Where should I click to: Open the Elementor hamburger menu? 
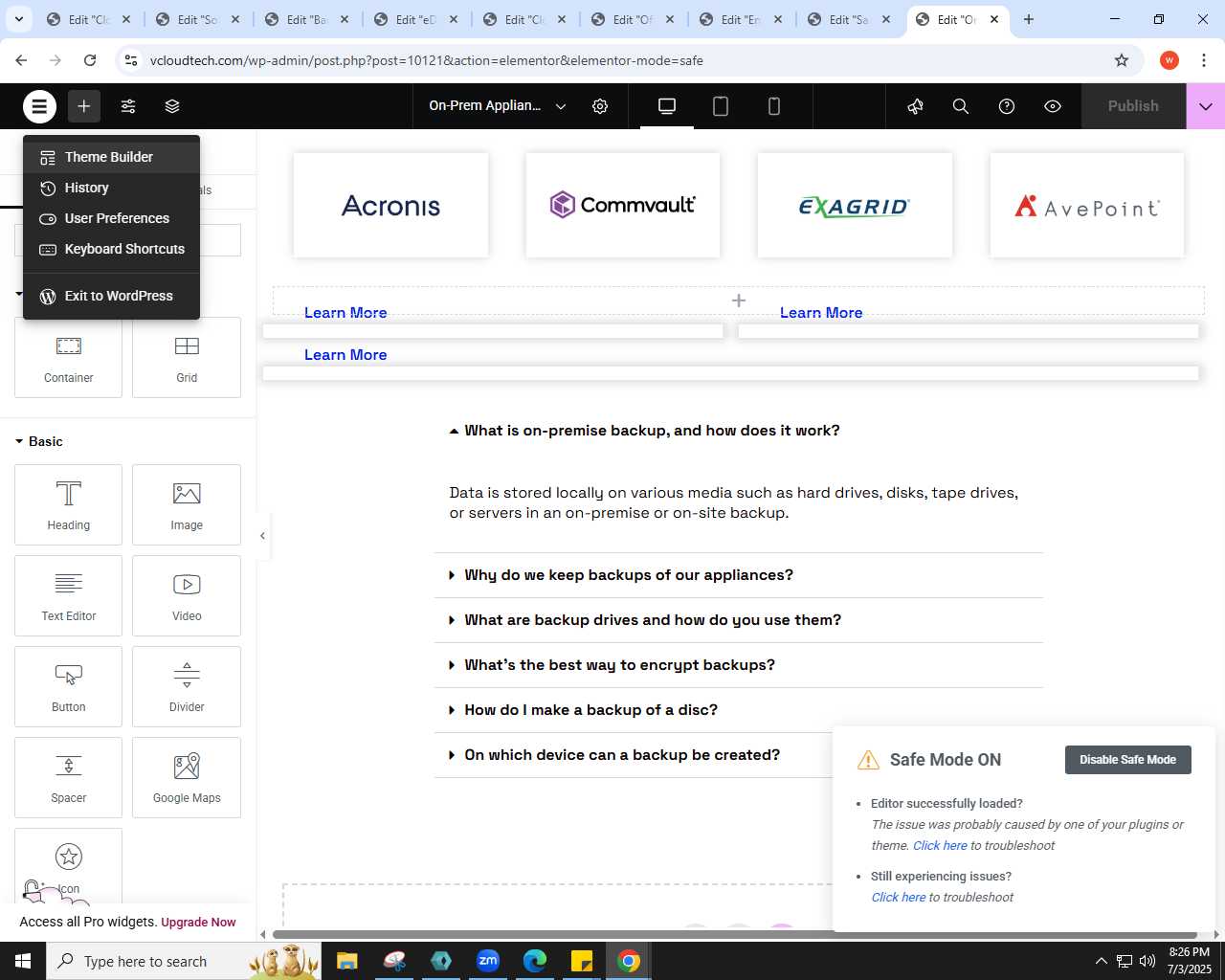point(39,106)
